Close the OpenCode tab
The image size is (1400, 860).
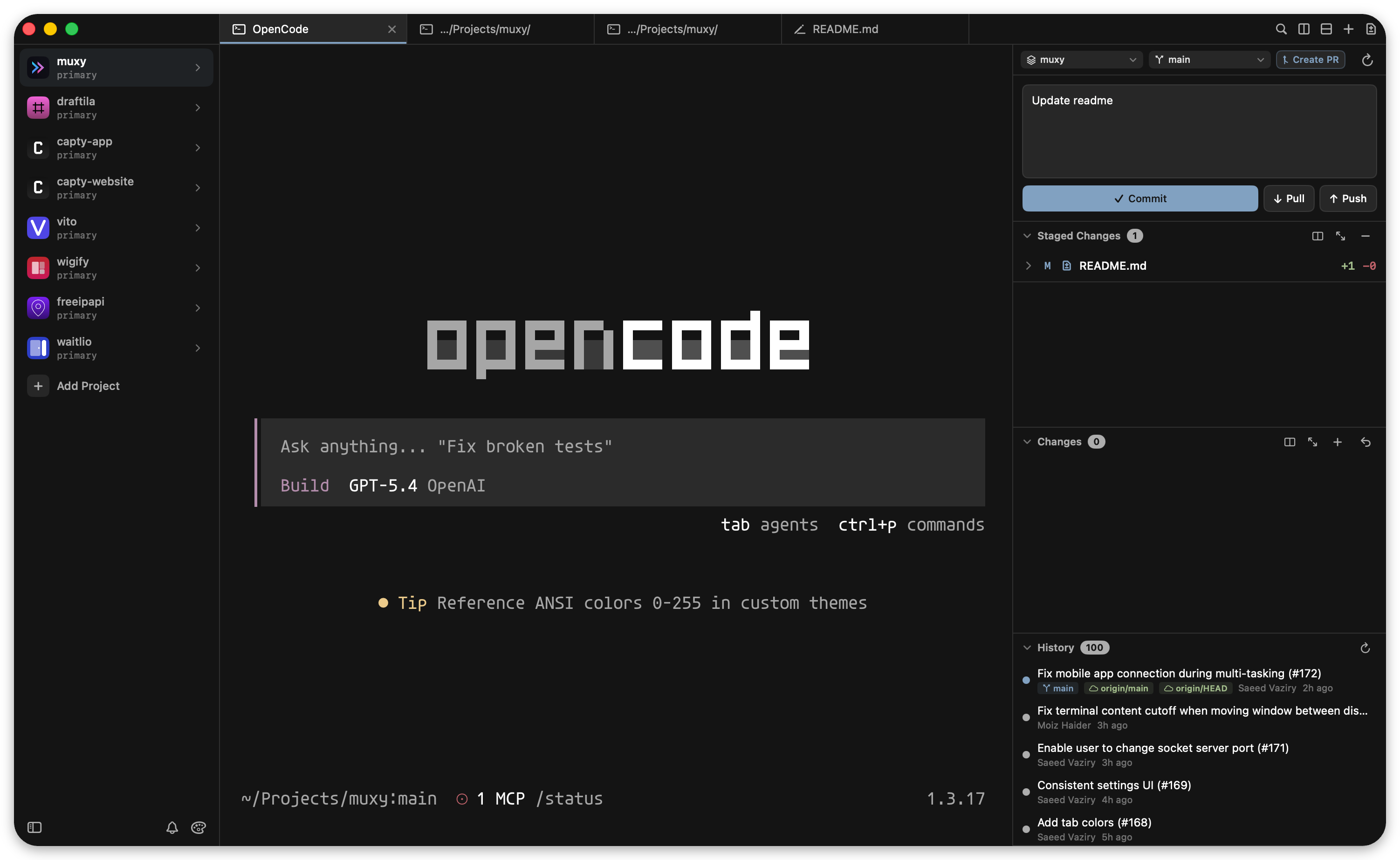coord(391,29)
